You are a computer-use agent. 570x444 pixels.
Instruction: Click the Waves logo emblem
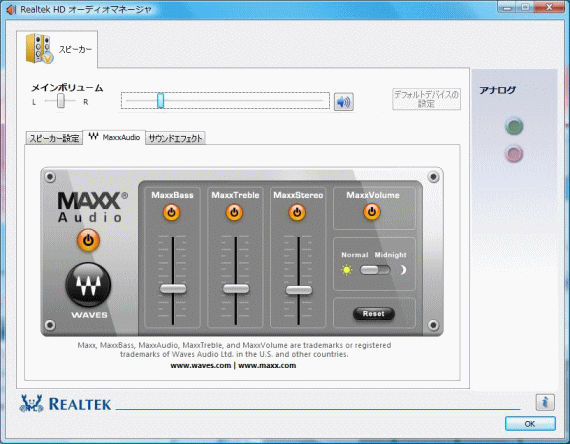88,285
